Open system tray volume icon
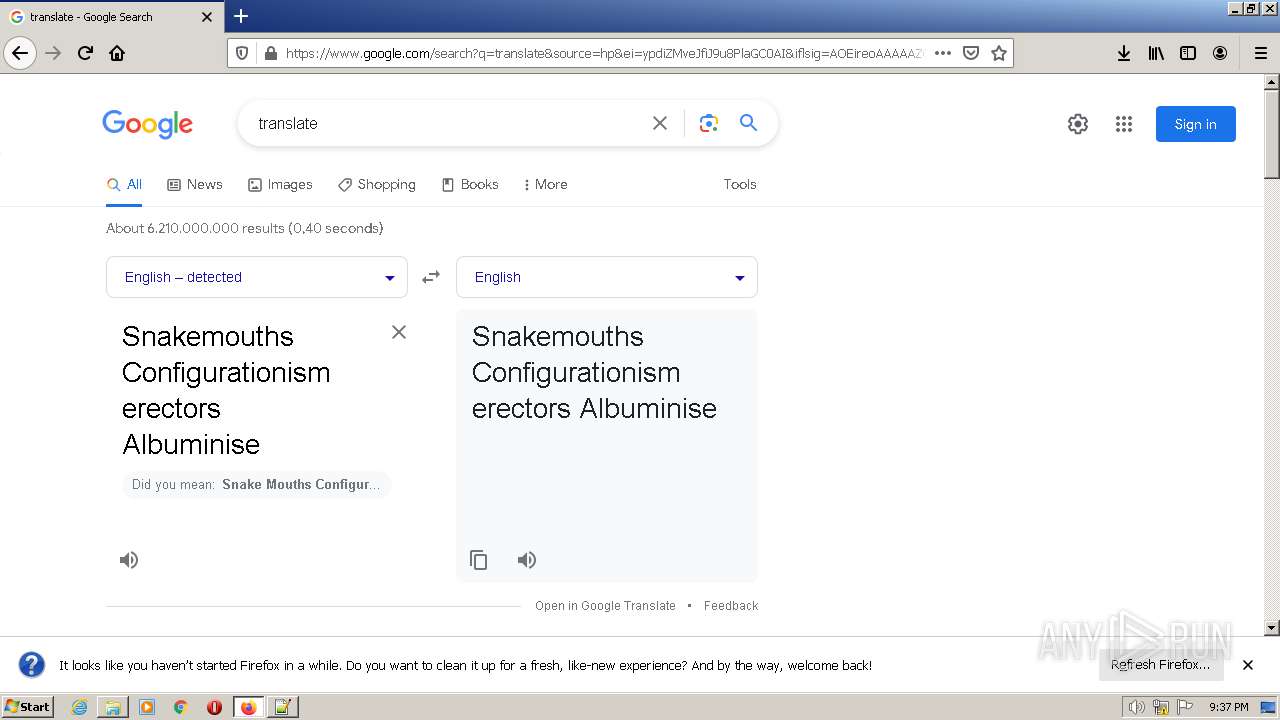 (1136, 707)
